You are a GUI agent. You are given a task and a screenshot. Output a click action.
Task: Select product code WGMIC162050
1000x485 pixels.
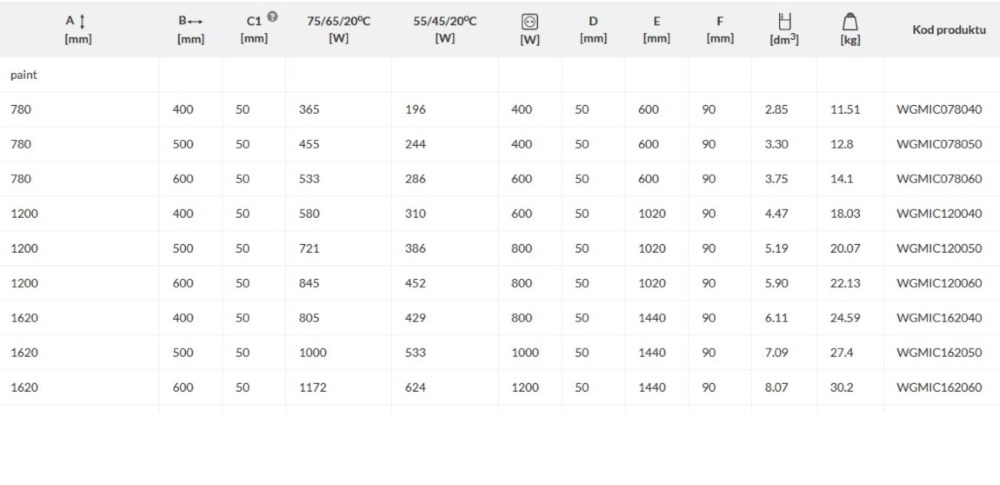pos(939,352)
